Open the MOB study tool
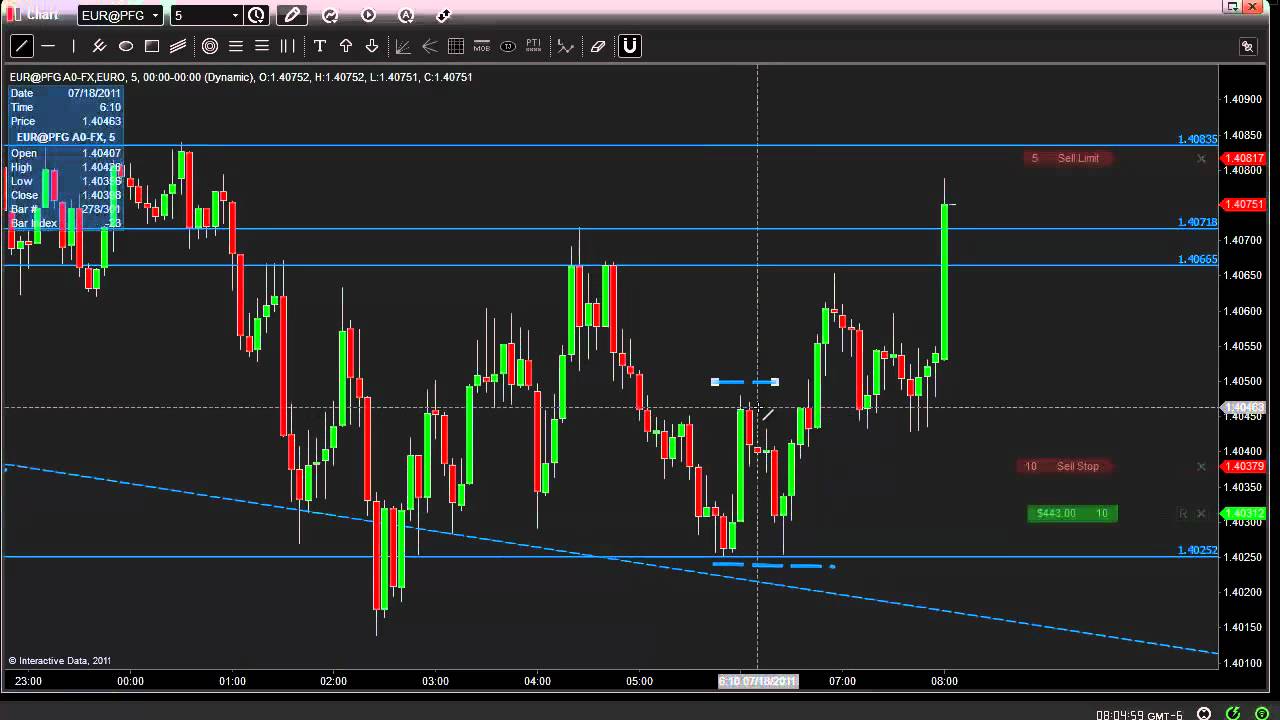1280x720 pixels. click(x=481, y=46)
